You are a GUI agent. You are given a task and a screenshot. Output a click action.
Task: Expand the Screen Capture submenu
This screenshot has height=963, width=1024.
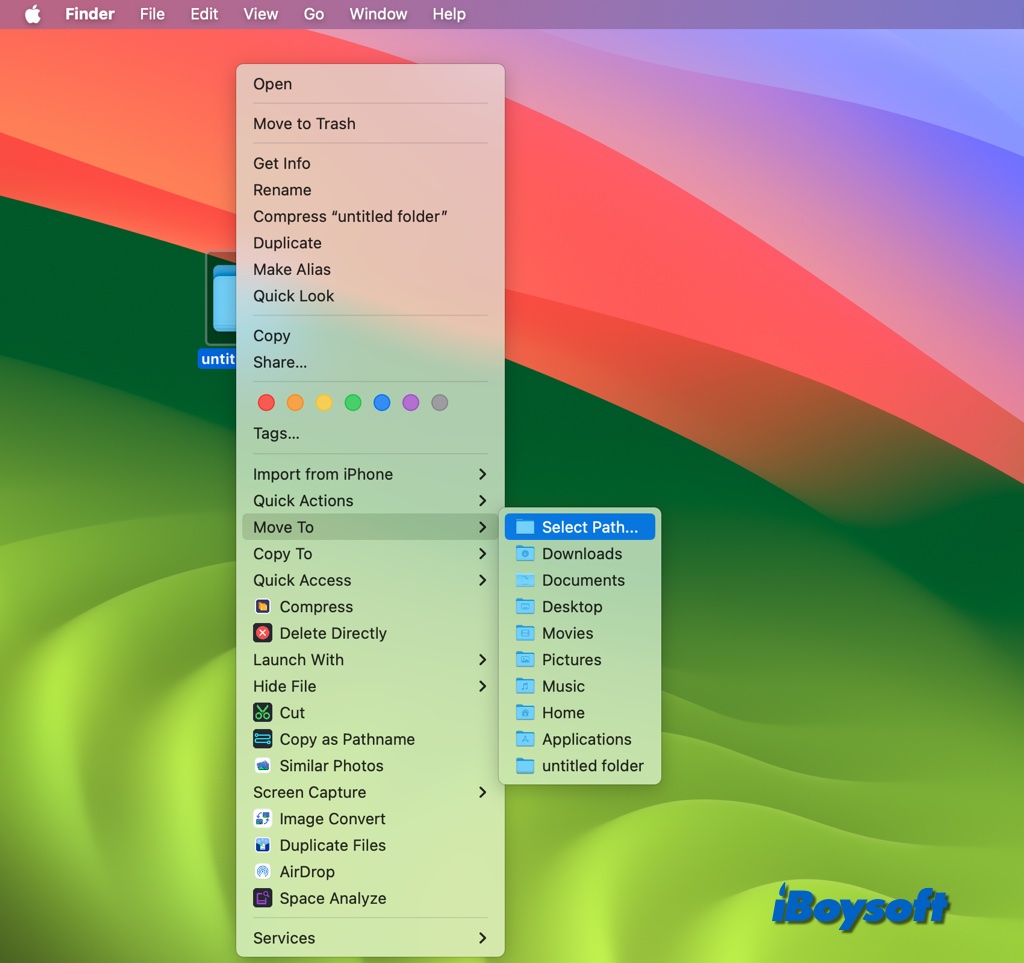[368, 792]
